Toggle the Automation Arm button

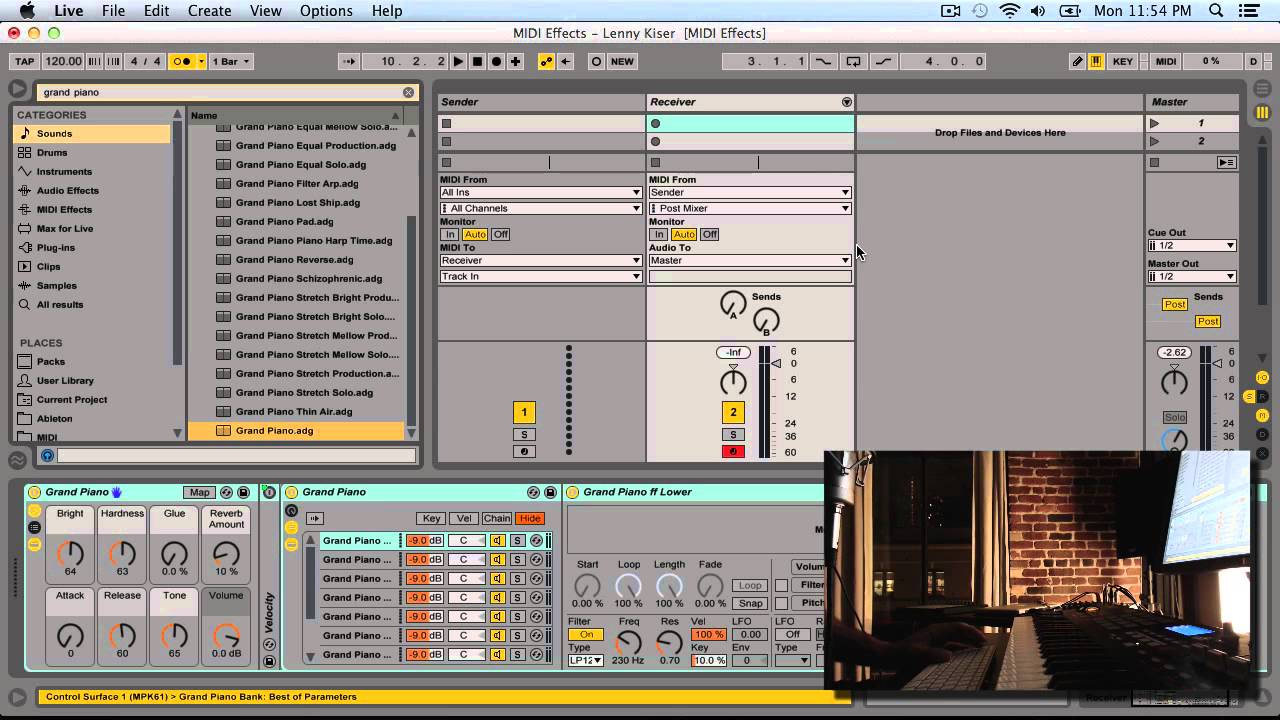(546, 61)
